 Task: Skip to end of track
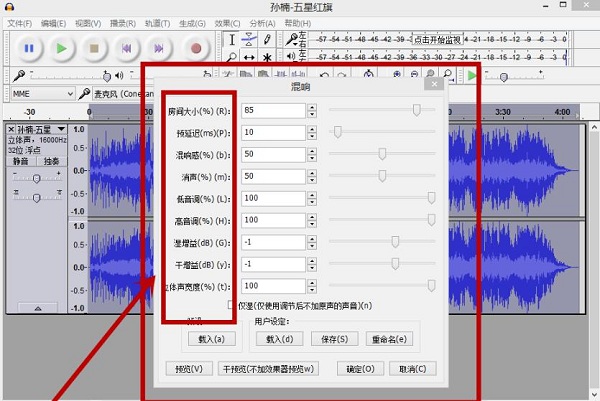pos(158,47)
